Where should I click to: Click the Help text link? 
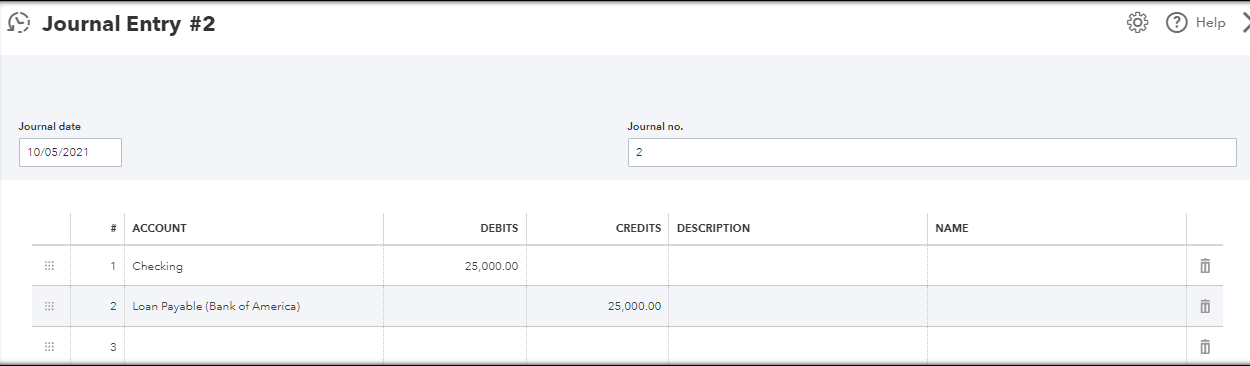coord(1210,23)
